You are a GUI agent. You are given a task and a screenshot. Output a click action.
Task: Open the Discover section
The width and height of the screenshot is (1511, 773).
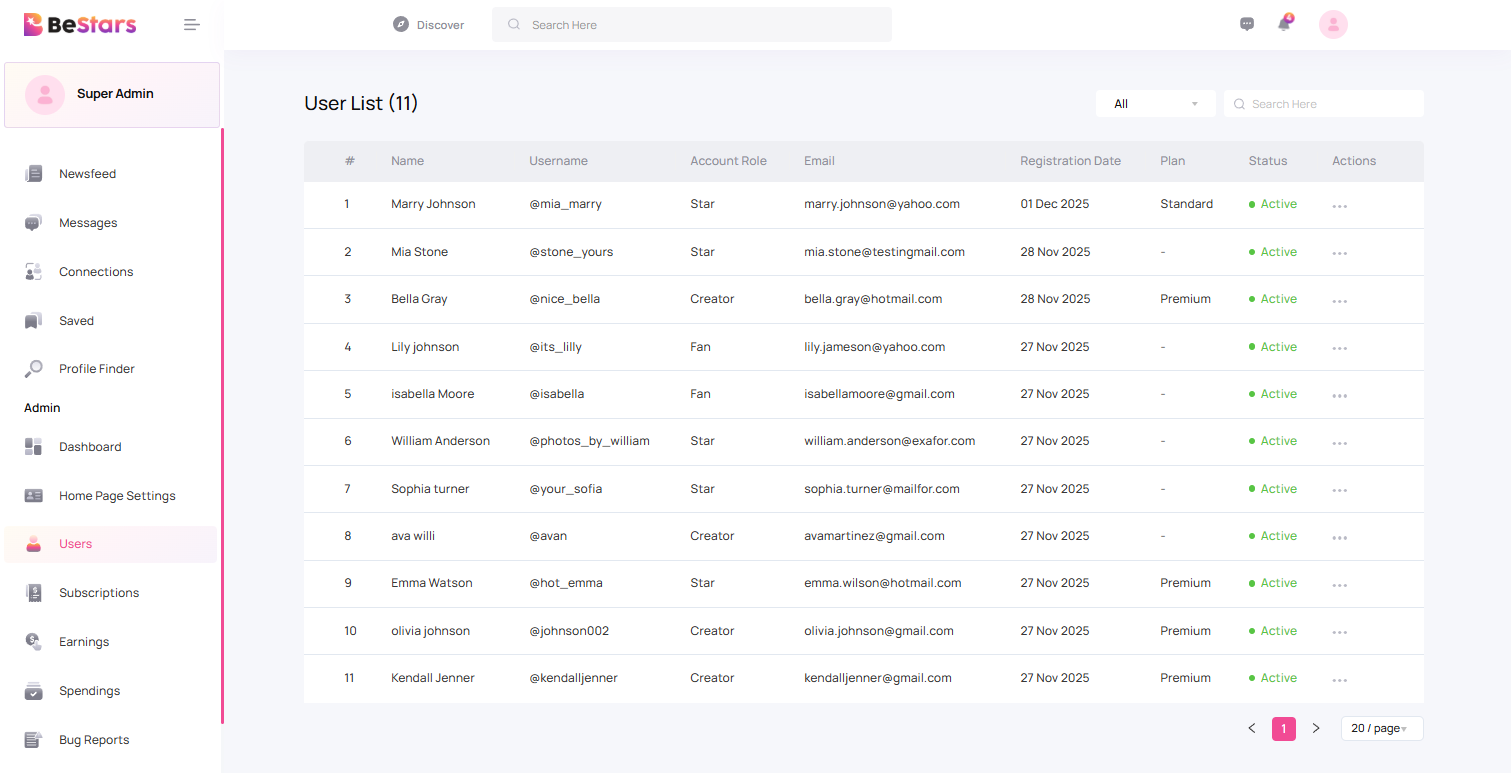click(x=428, y=24)
